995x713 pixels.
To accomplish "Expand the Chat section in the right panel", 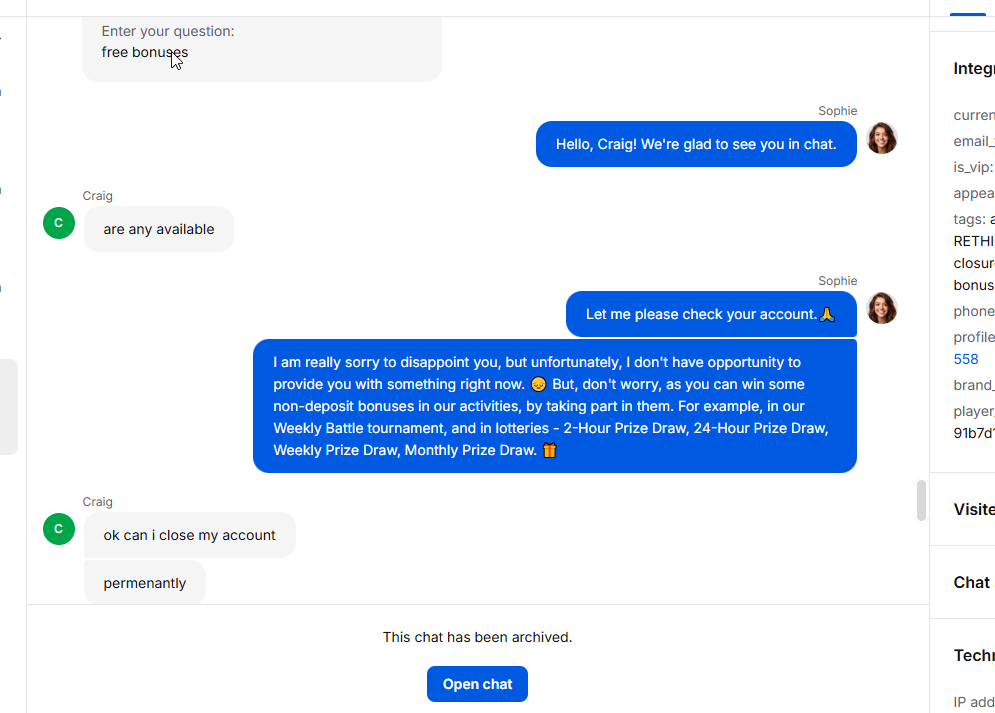I will [972, 582].
